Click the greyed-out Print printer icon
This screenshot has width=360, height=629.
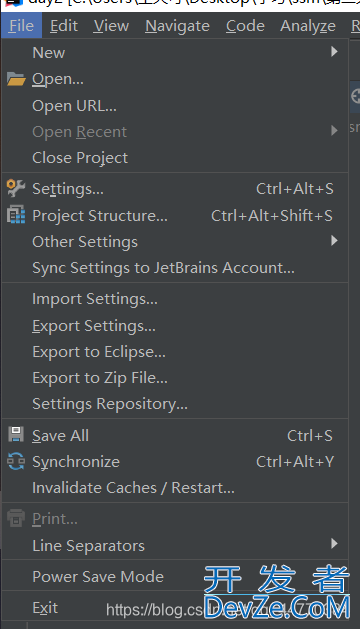(16, 519)
